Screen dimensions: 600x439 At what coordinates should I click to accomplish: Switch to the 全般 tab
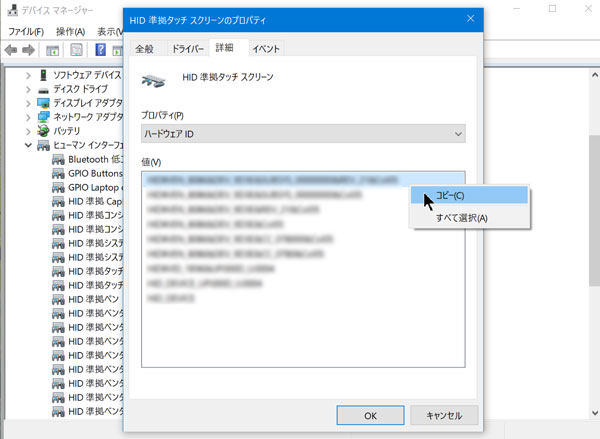145,48
